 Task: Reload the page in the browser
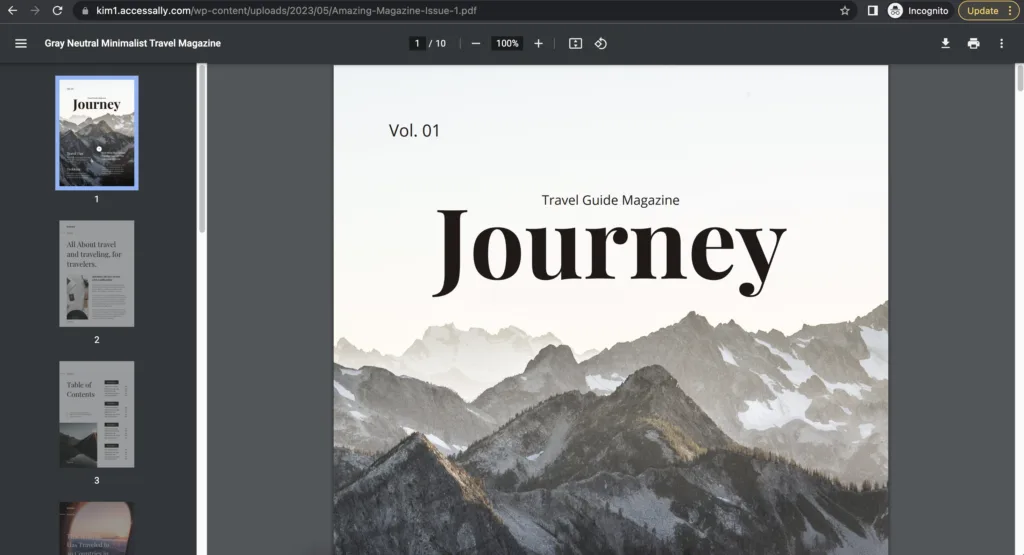(x=57, y=11)
